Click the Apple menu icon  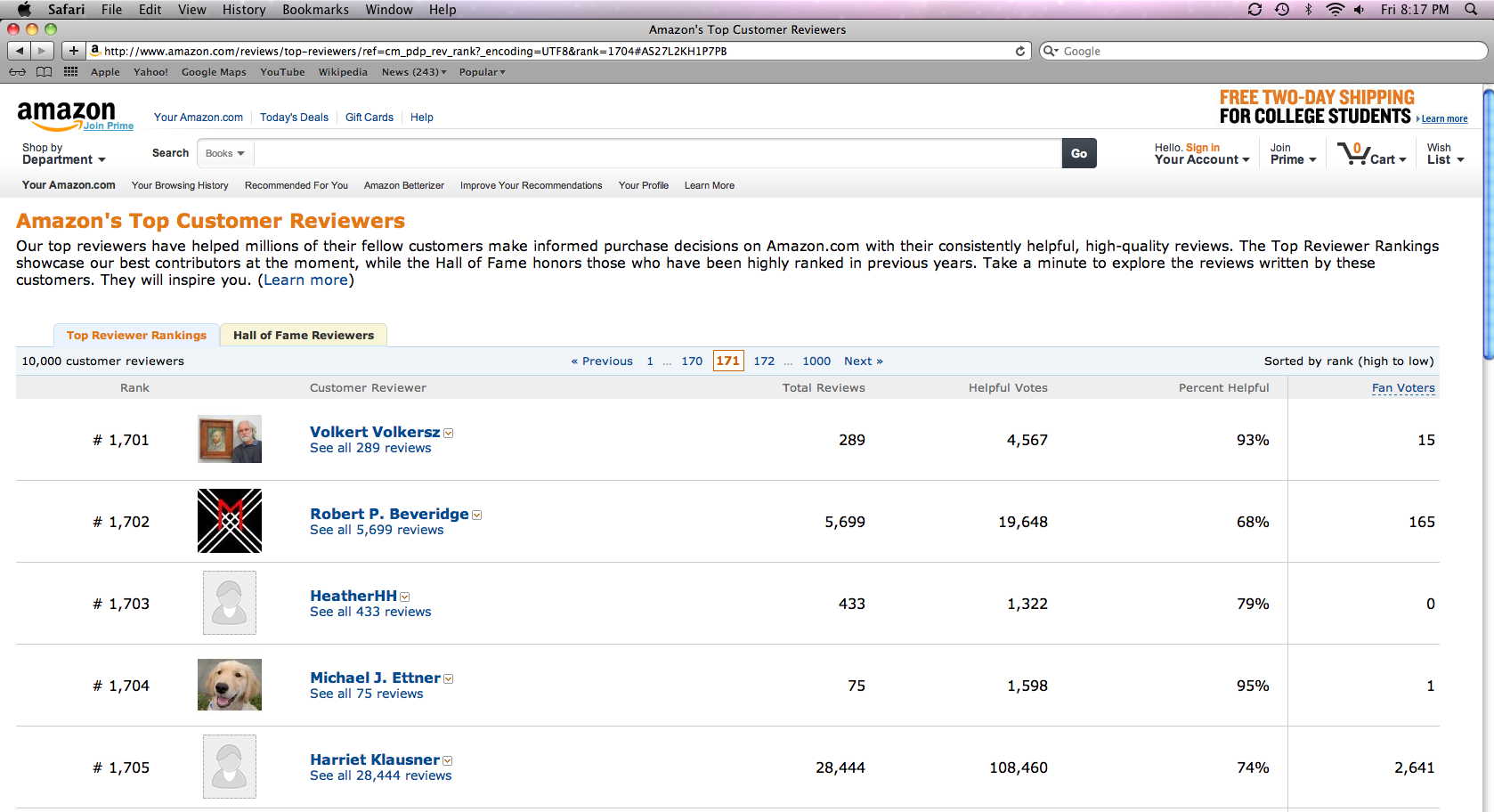click(24, 9)
